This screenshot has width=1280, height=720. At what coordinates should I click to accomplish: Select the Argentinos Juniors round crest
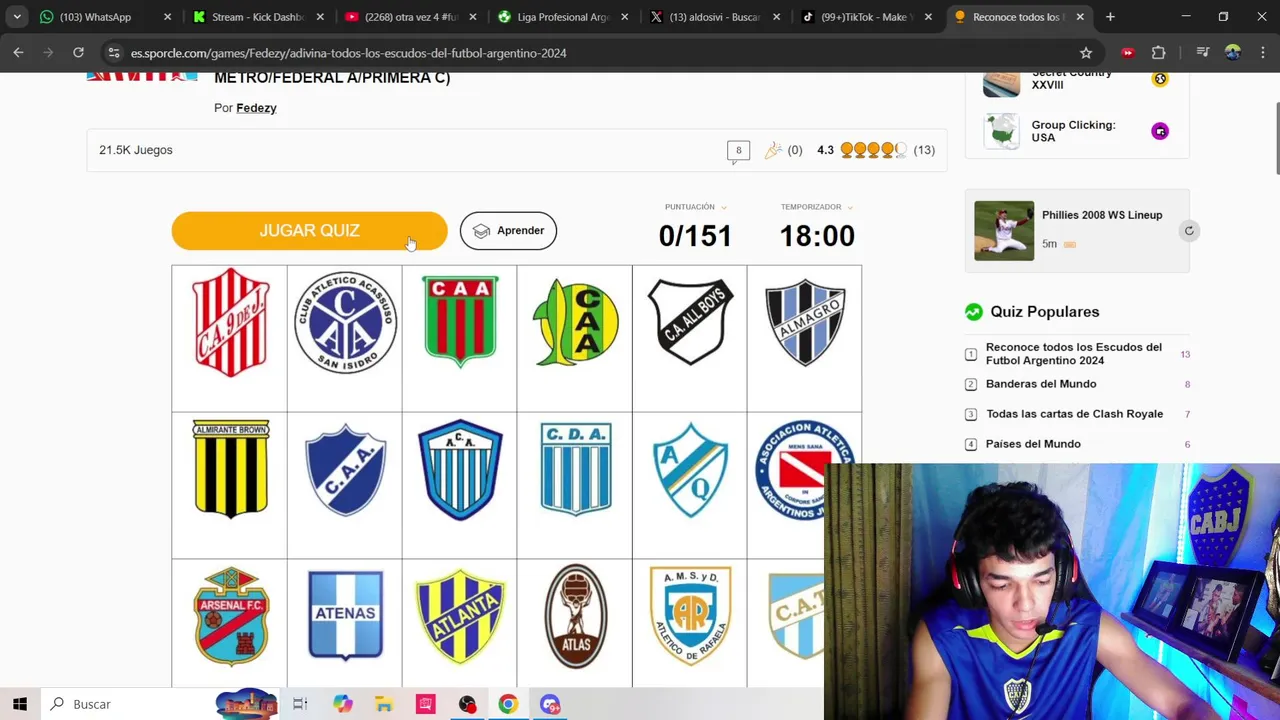(x=805, y=469)
